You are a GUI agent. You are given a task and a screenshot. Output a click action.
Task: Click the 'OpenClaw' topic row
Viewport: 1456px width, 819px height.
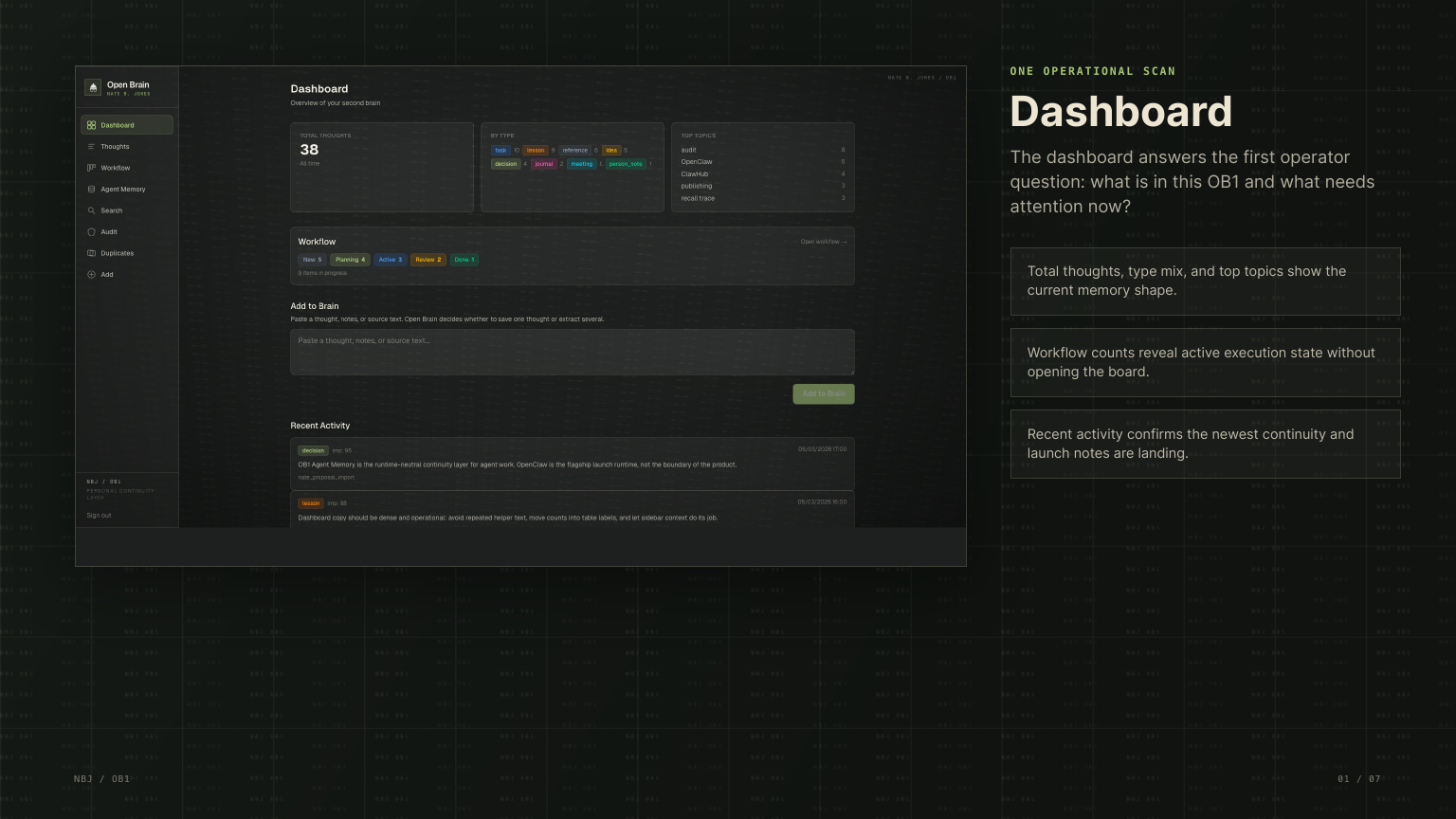point(763,162)
